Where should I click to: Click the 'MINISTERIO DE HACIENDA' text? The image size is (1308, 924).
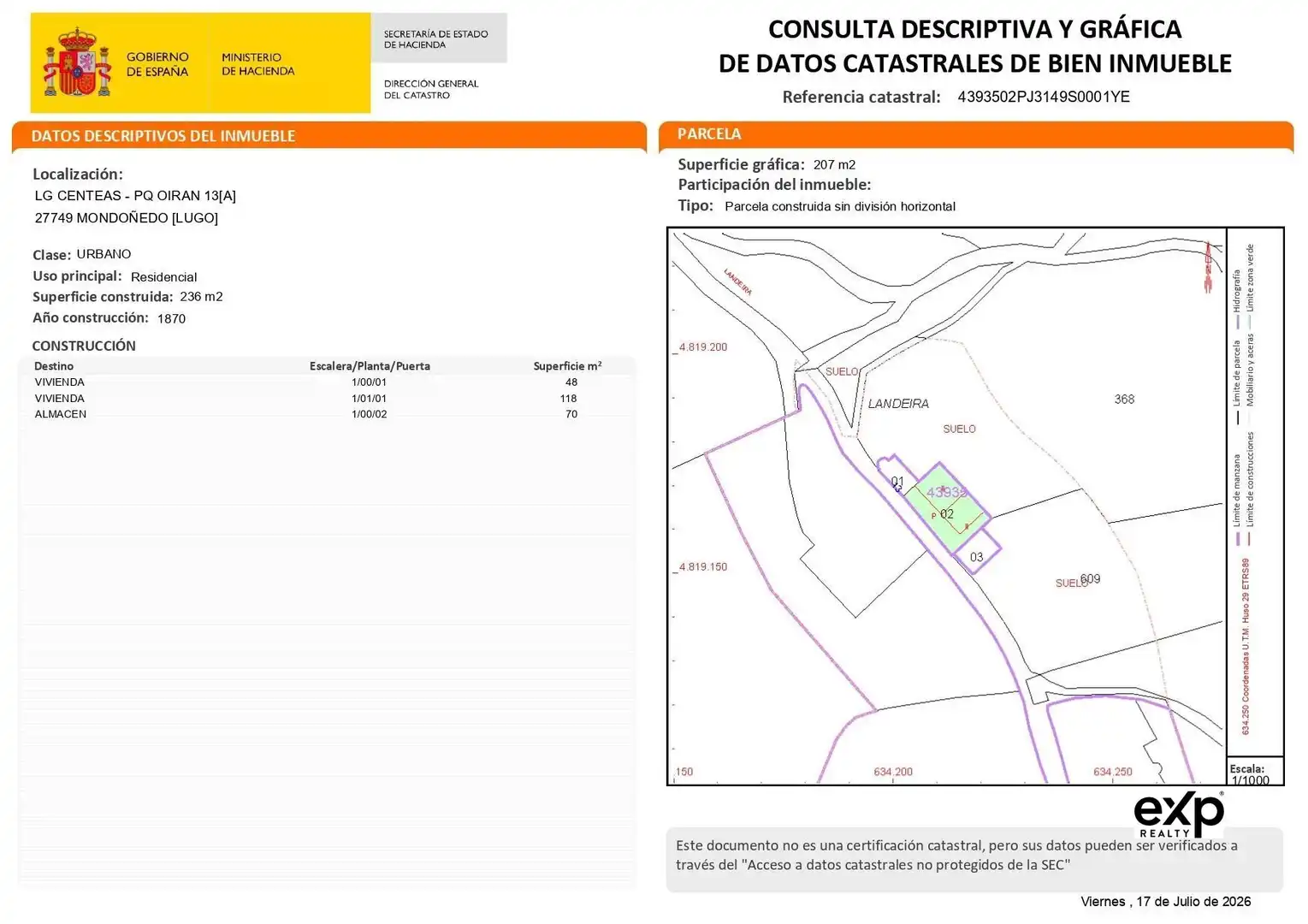point(257,64)
